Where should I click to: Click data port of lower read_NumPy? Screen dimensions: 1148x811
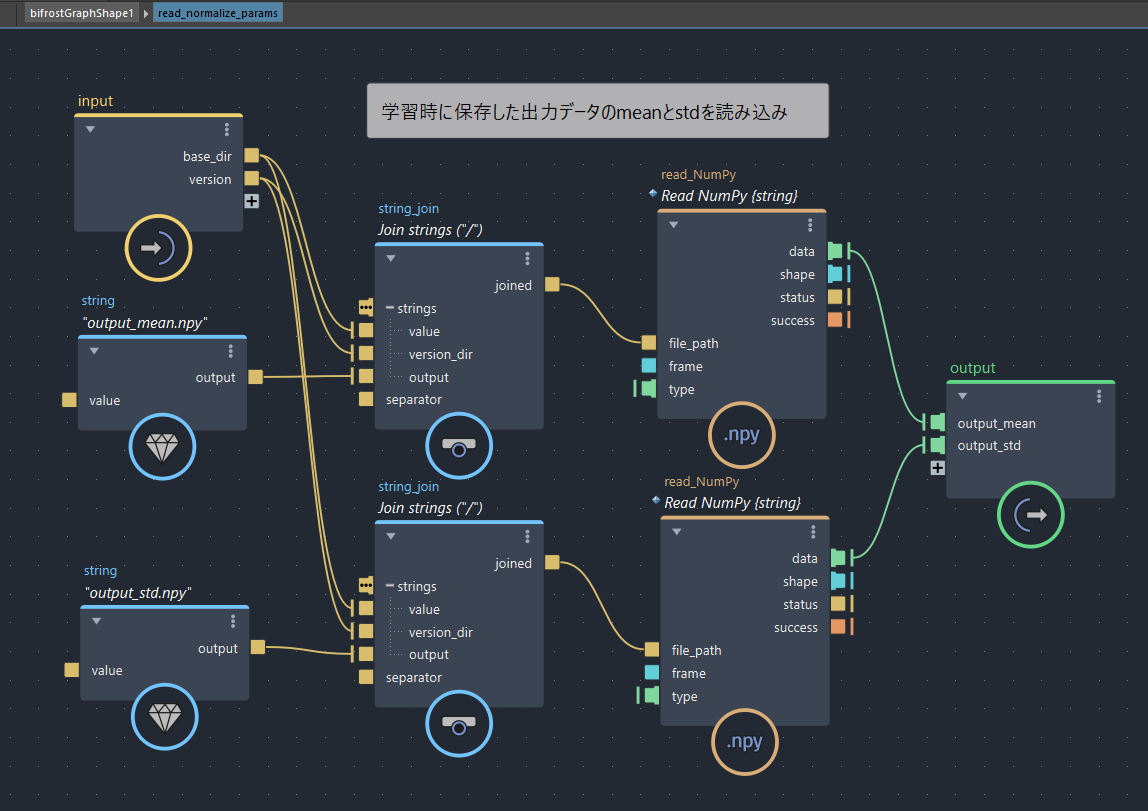[838, 558]
